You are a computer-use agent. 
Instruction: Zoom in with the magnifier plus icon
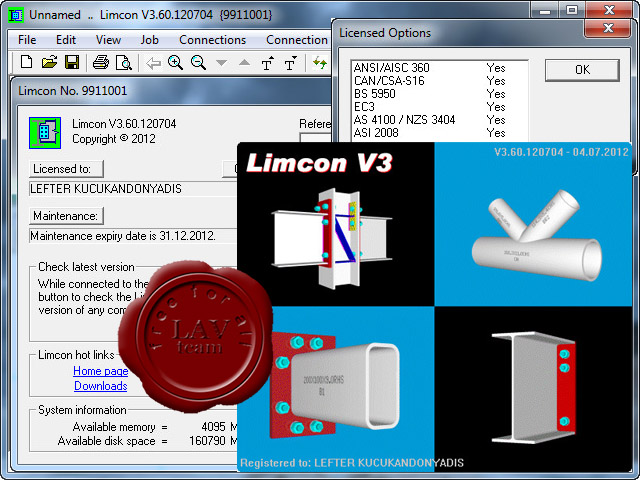pyautogui.click(x=176, y=62)
